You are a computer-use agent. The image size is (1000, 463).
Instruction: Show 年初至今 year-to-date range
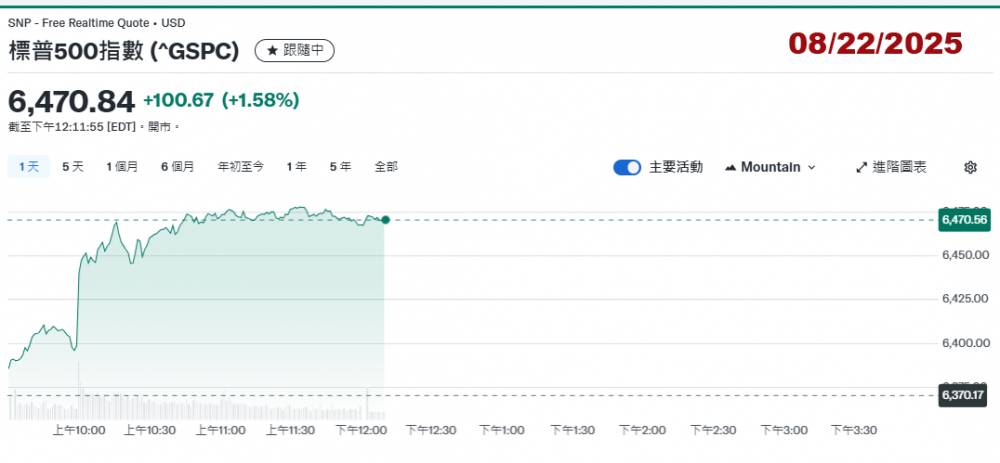coord(241,167)
